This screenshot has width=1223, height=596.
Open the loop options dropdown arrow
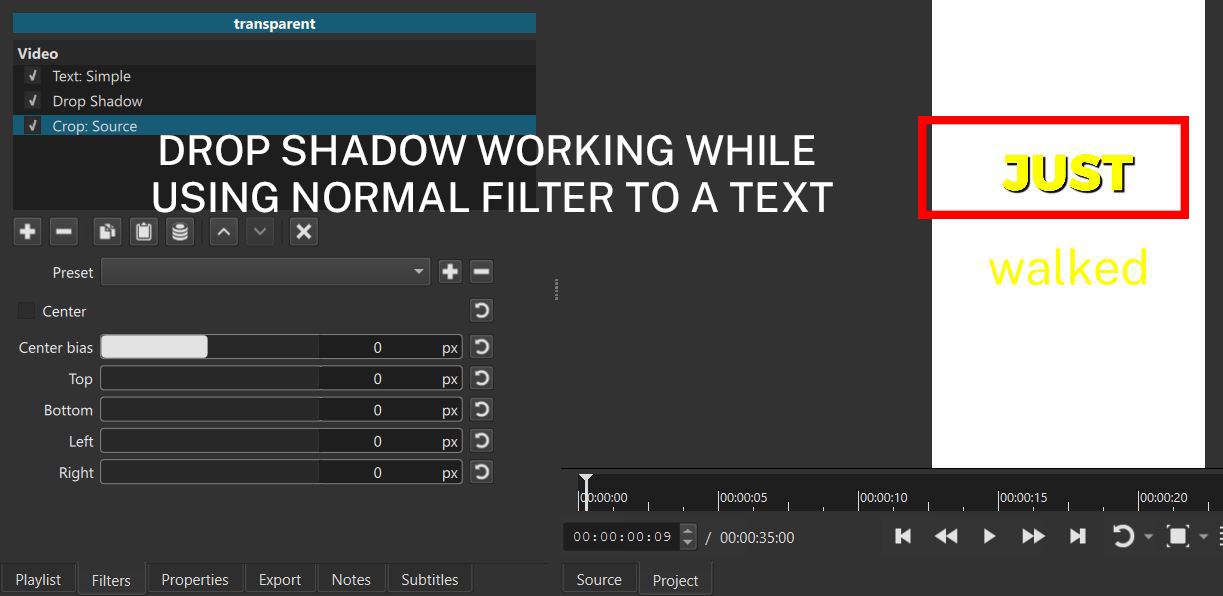pyautogui.click(x=1148, y=537)
